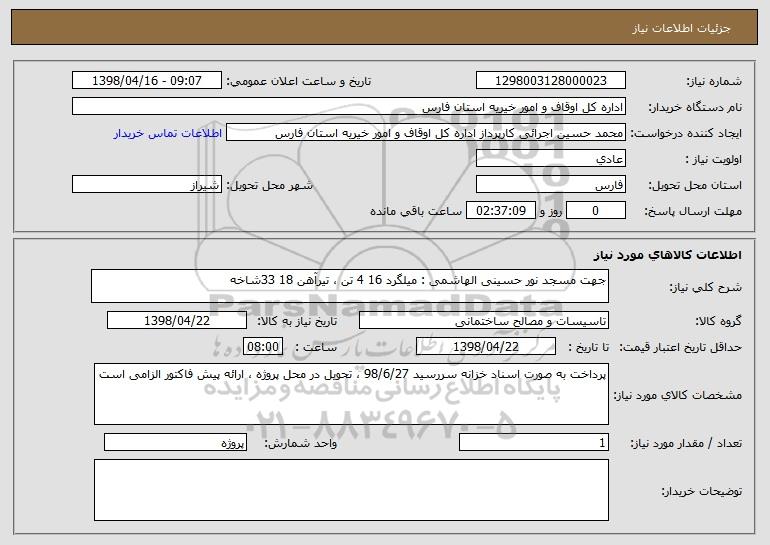
Task: Click the empty توضیحات خریدار text area
Action: coord(351,490)
